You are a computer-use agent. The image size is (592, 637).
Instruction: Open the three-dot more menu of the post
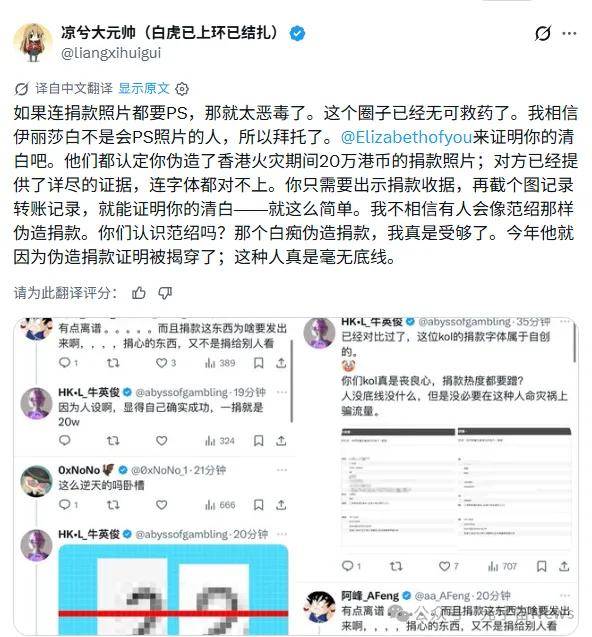pyautogui.click(x=569, y=33)
